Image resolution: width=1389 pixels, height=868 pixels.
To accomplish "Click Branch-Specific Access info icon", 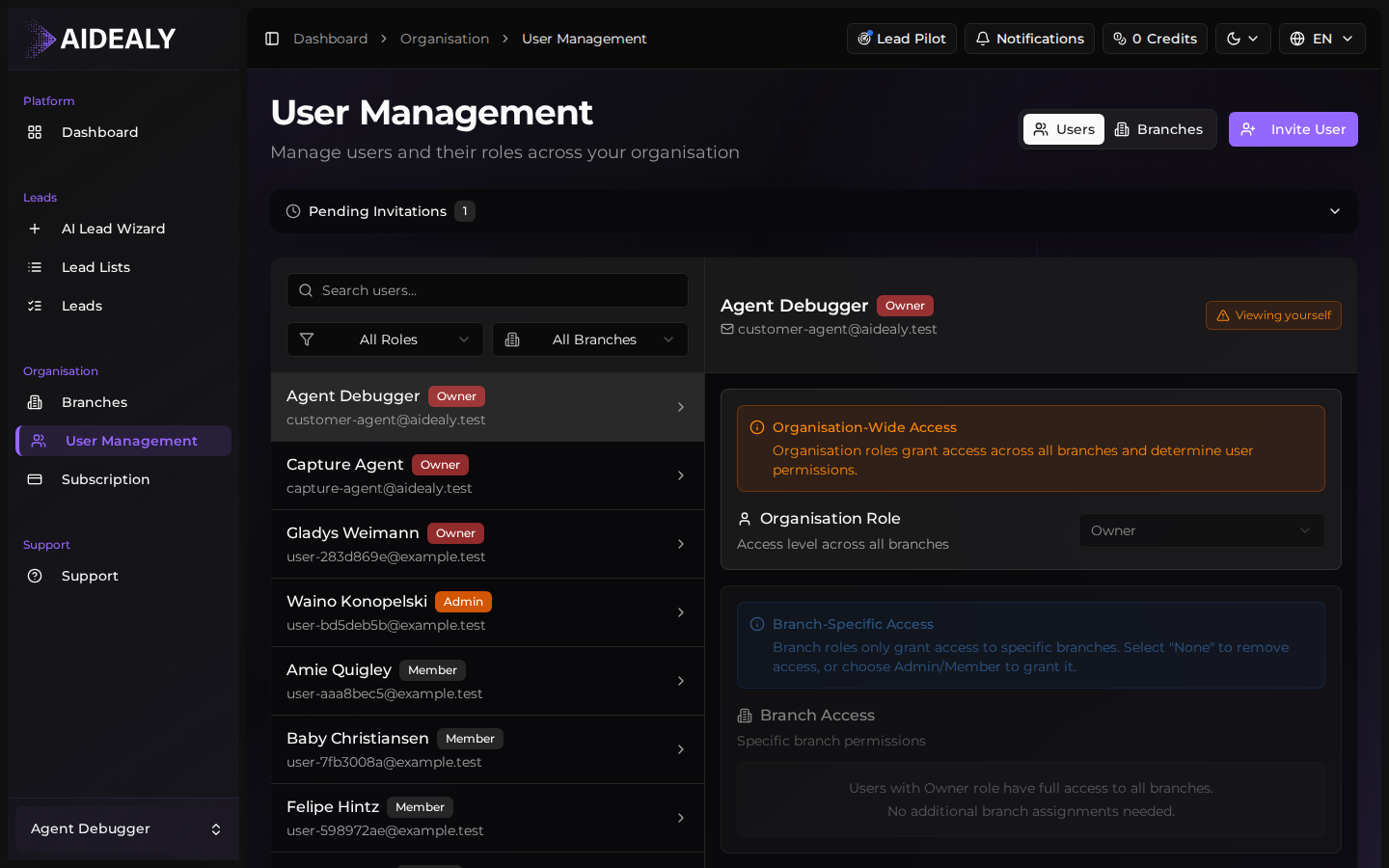I will point(757,624).
